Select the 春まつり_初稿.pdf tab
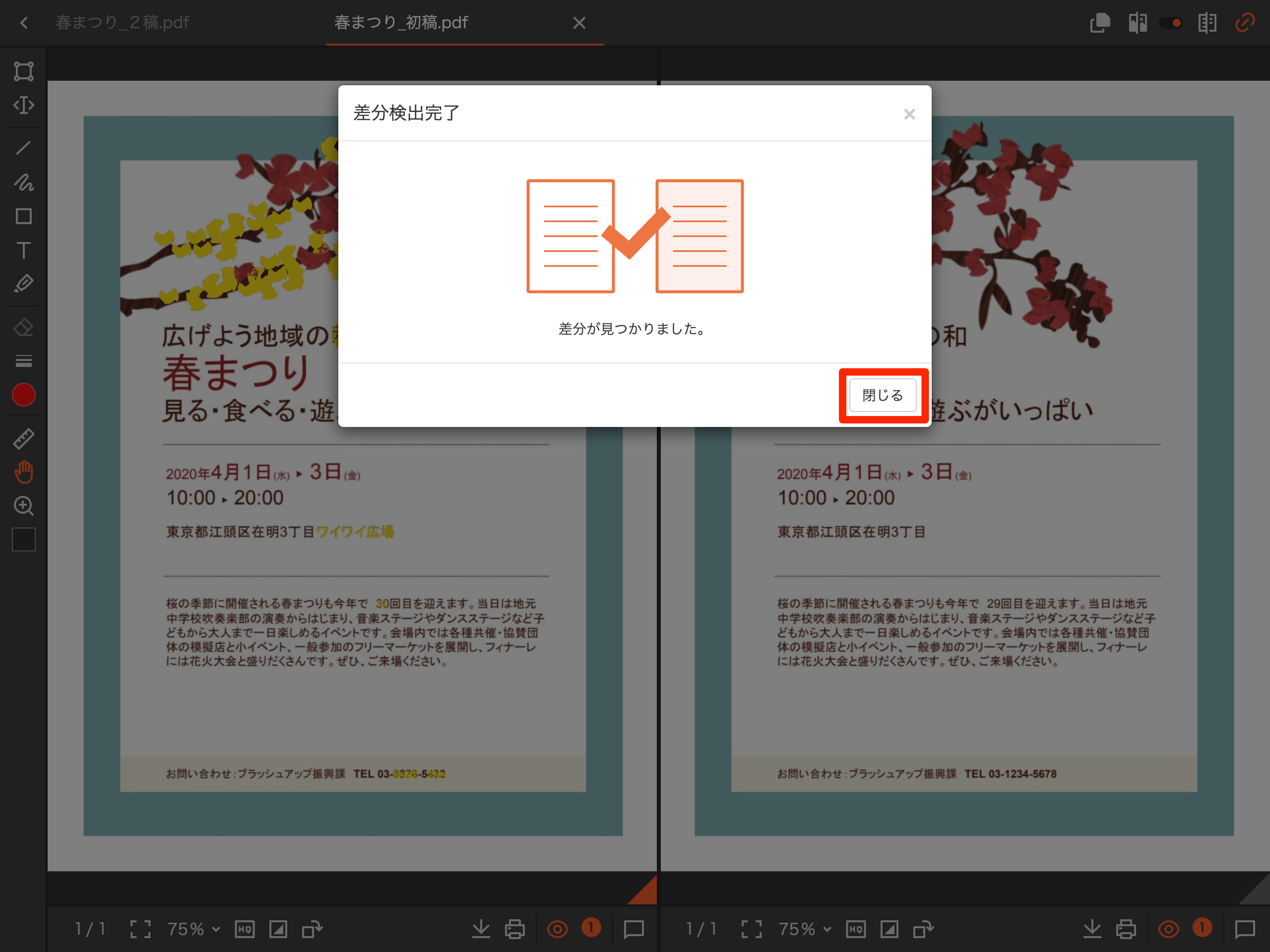This screenshot has height=952, width=1270. tap(401, 23)
